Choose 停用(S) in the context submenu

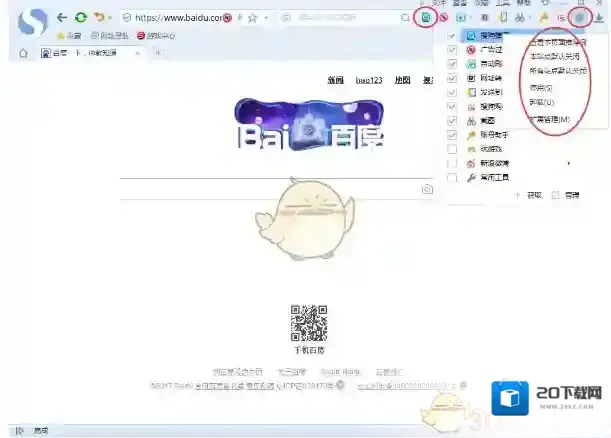tap(540, 88)
